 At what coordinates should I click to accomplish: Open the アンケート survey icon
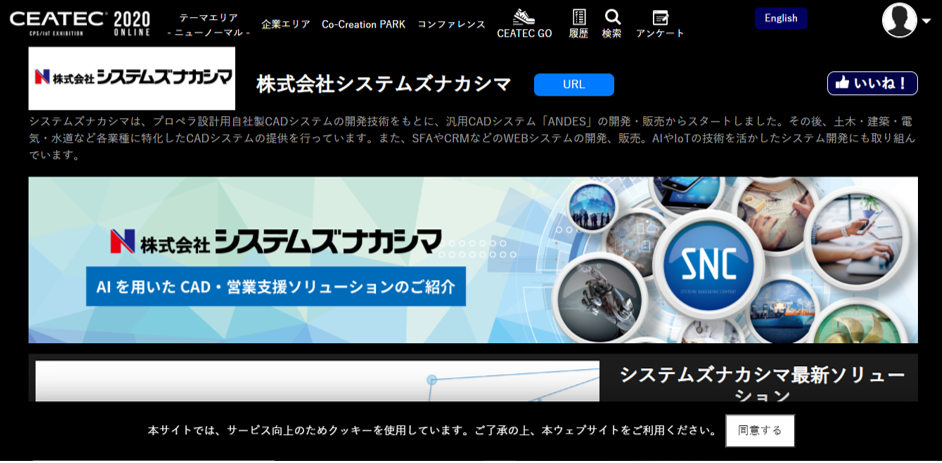(x=660, y=17)
